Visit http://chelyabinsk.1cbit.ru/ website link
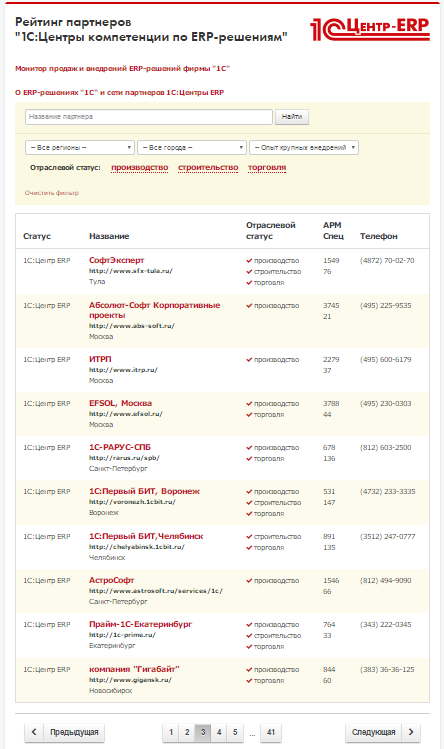The width and height of the screenshot is (444, 749). pos(137,546)
